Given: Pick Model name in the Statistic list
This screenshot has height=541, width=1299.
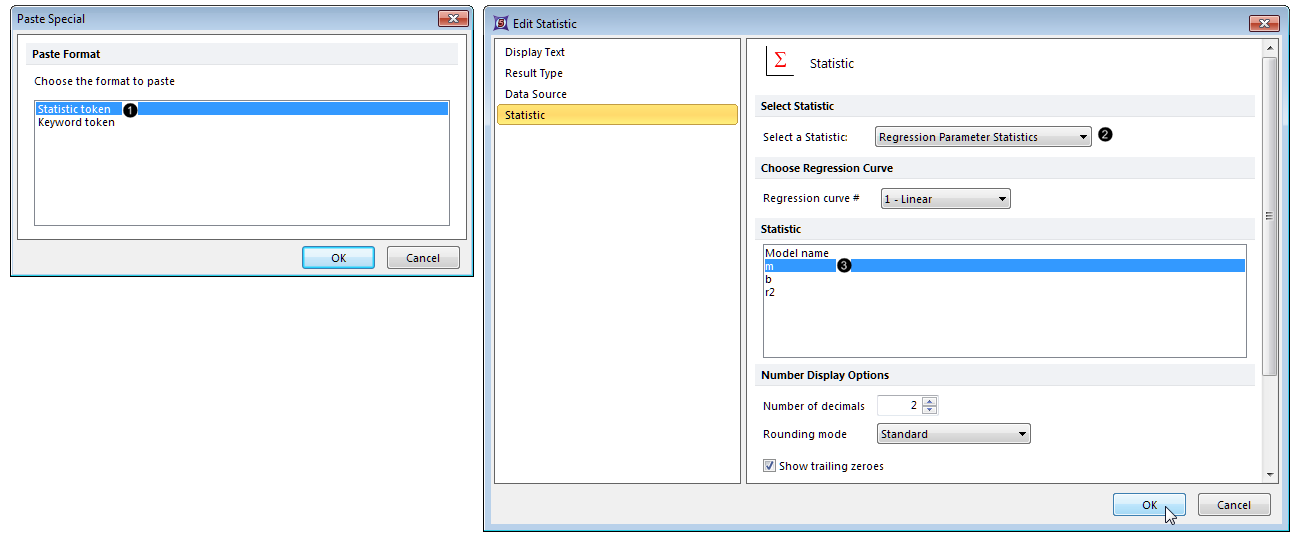Looking at the screenshot, I should pos(797,253).
